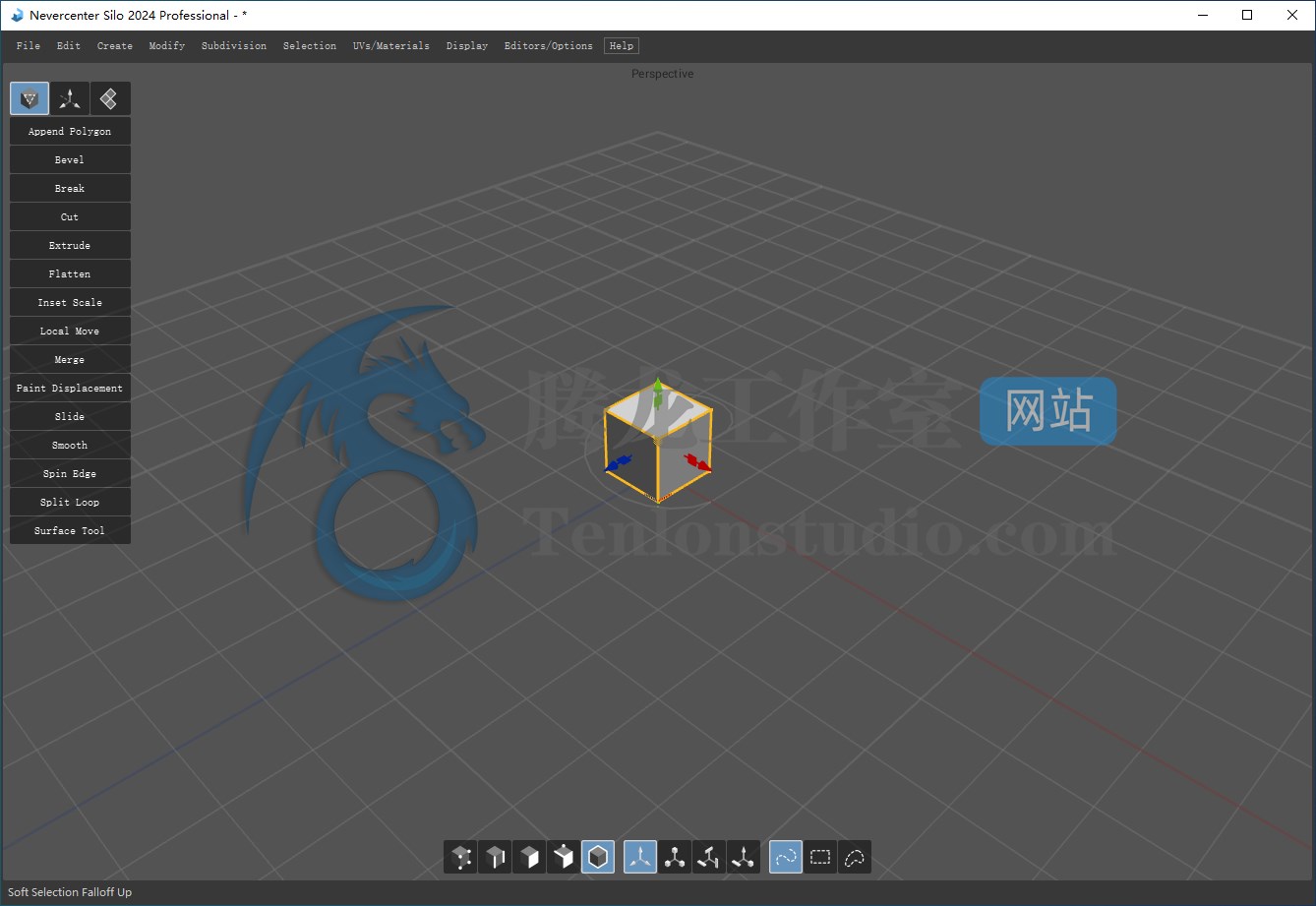Open the Selection menu
Viewport: 1316px width, 906px height.
coord(310,46)
